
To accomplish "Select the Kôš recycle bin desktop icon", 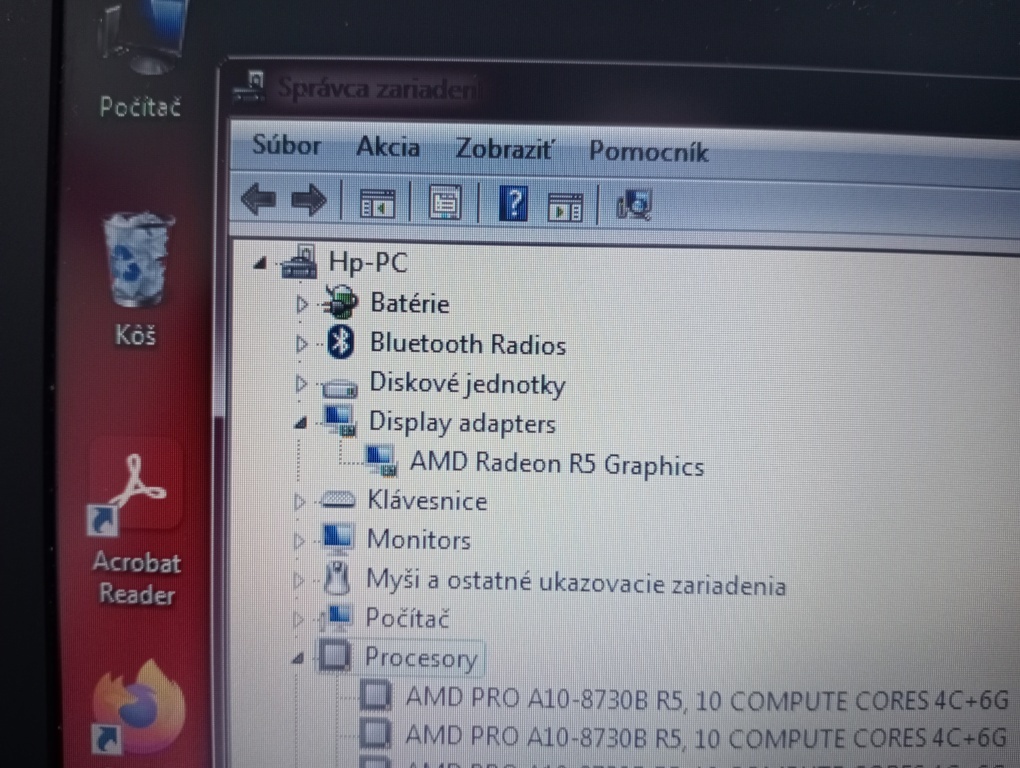I will tap(137, 278).
